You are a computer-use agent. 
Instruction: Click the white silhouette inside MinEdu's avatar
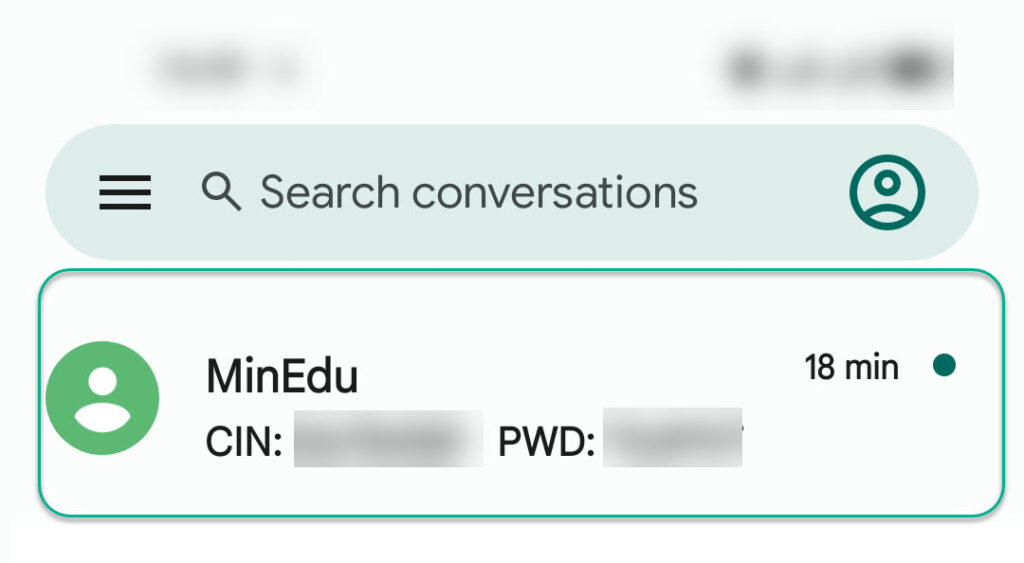[103, 399]
